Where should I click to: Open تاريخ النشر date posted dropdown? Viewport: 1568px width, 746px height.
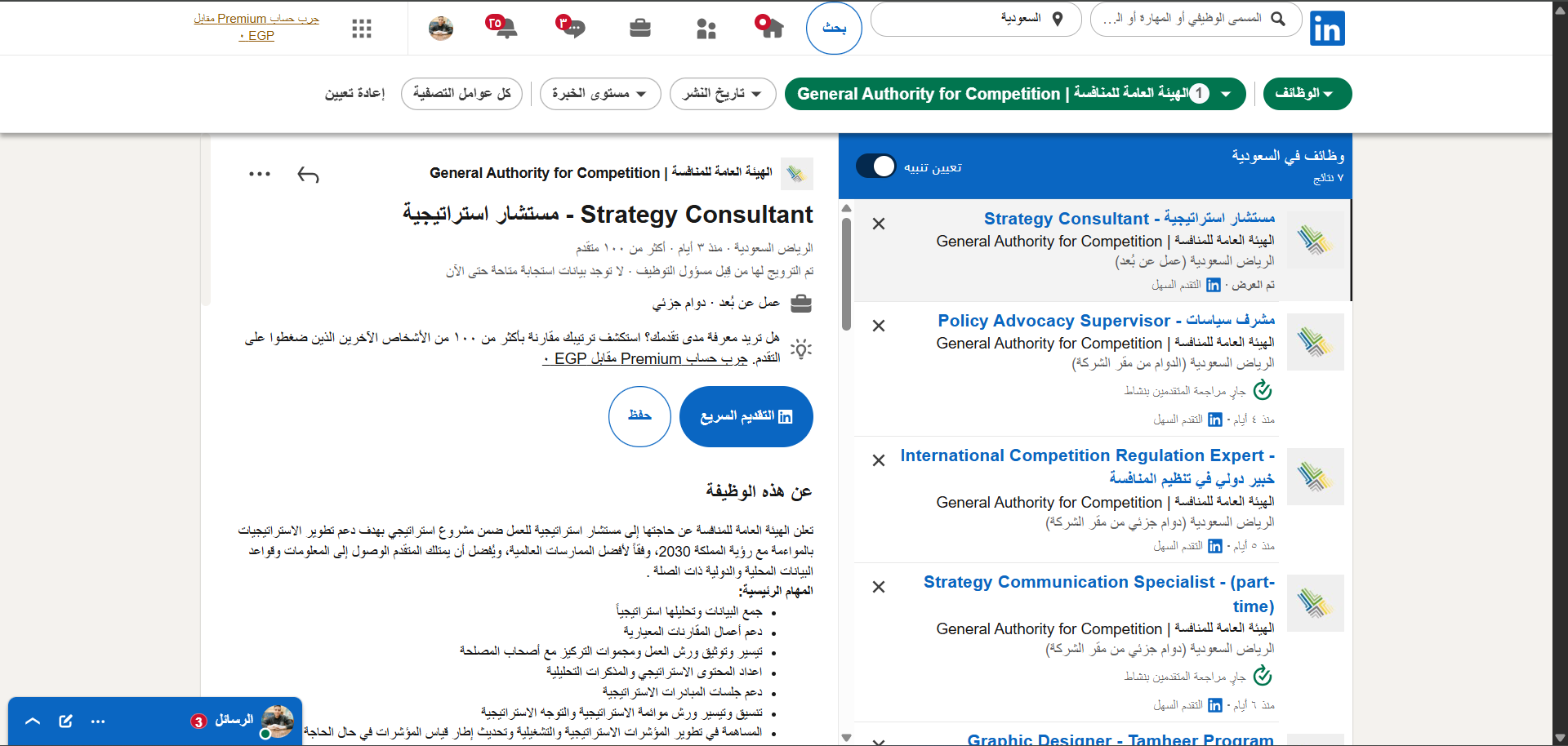pyautogui.click(x=722, y=94)
